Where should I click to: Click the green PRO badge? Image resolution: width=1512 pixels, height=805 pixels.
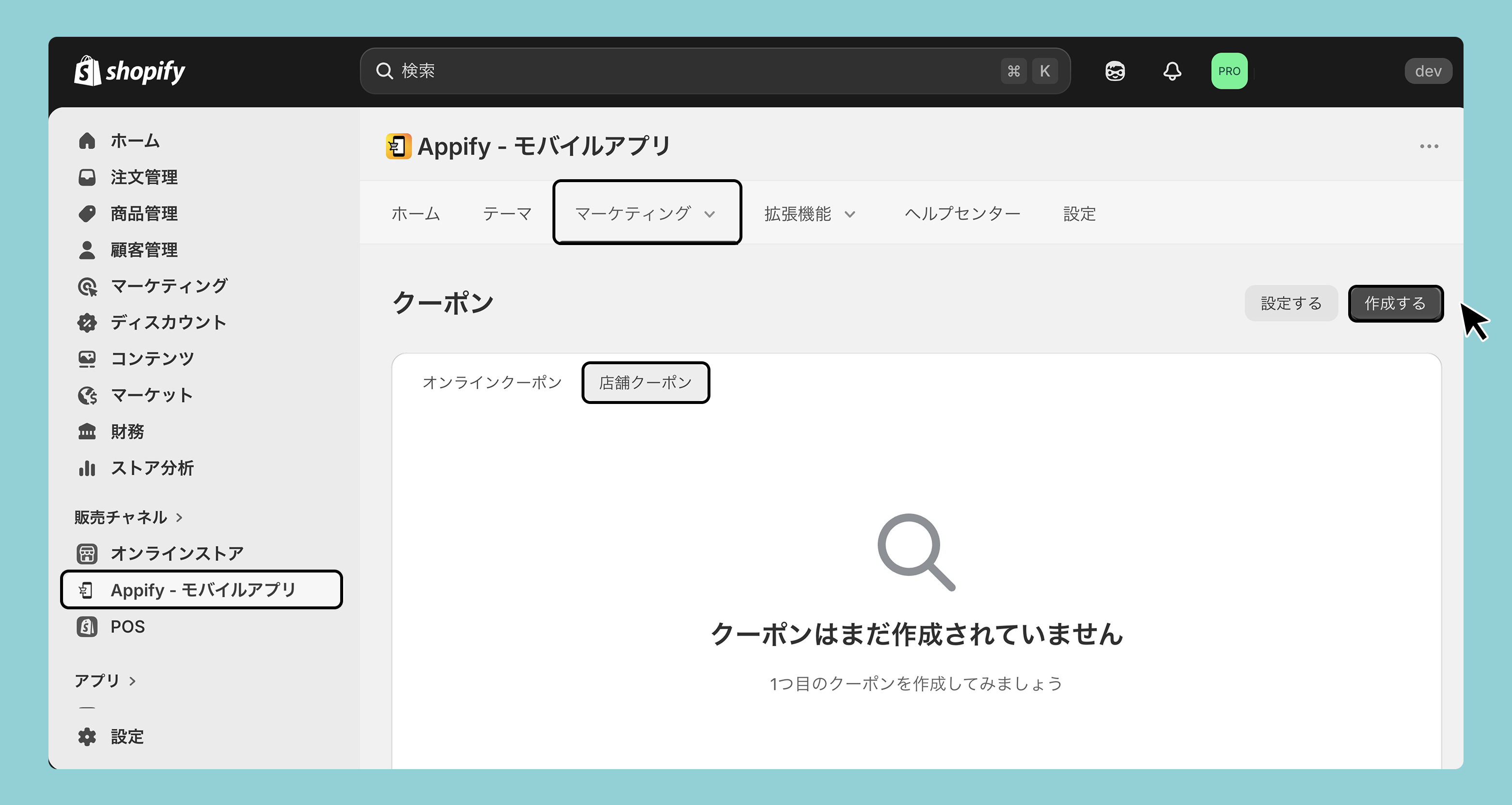(x=1229, y=71)
